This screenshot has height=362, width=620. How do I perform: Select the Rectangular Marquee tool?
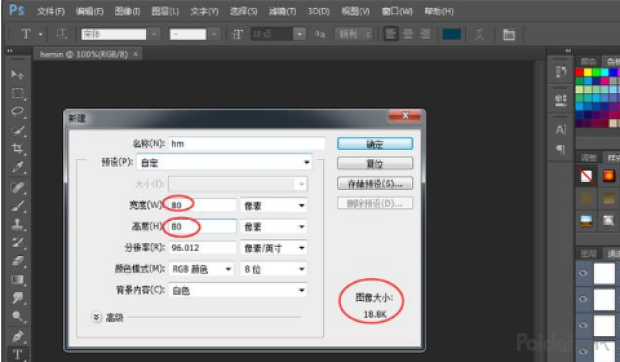tap(17, 93)
